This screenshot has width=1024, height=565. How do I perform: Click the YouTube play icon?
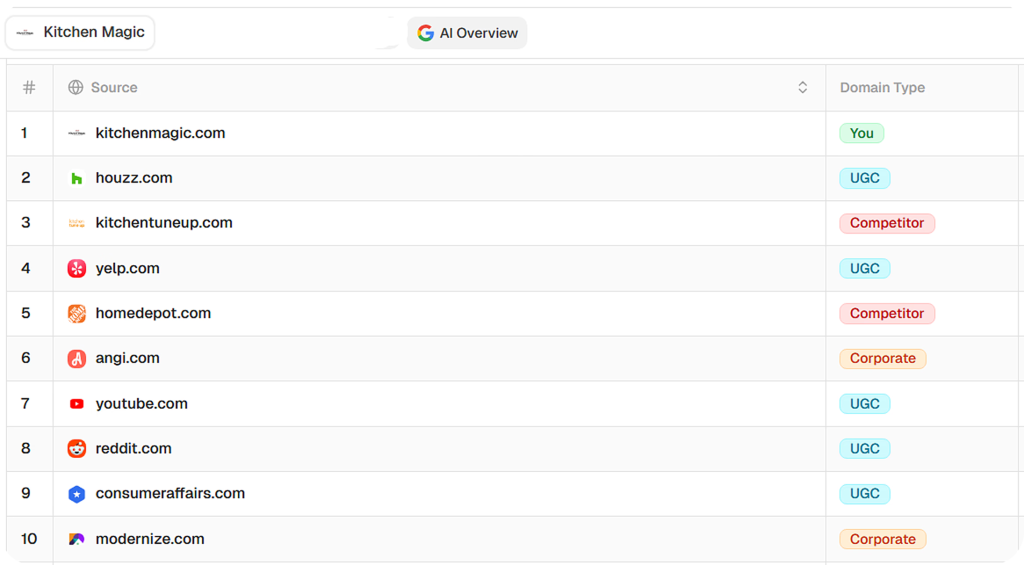coord(77,404)
